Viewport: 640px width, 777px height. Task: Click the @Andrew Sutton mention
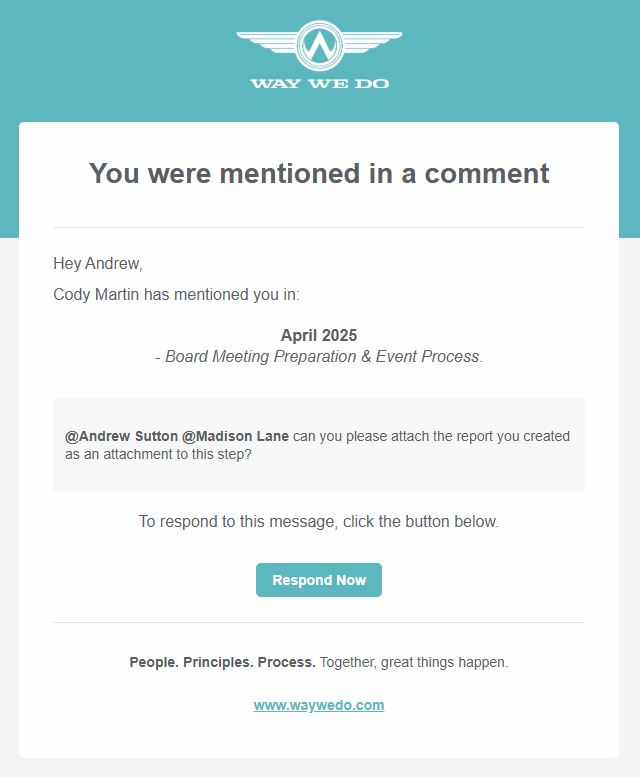point(121,436)
